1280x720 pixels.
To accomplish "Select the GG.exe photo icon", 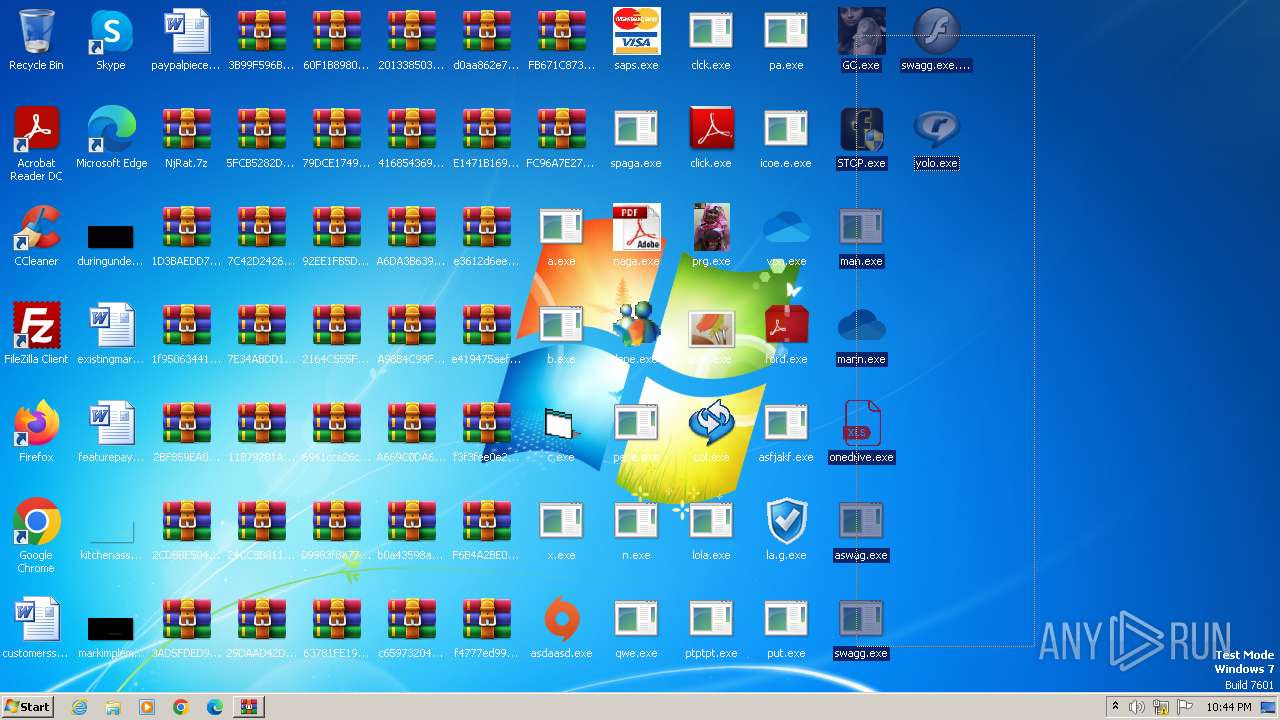I will click(x=861, y=40).
